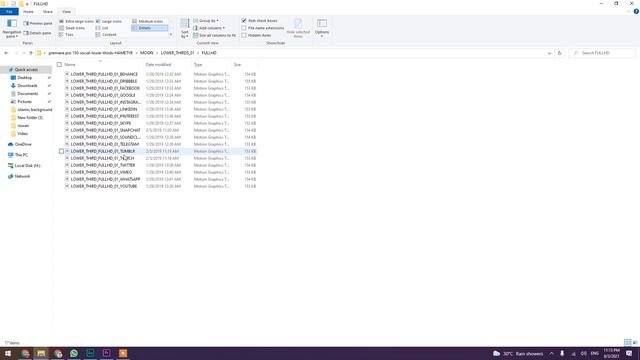Click the DRIBBBLE file's icon
This screenshot has height=360, width=640.
[x=67, y=81]
